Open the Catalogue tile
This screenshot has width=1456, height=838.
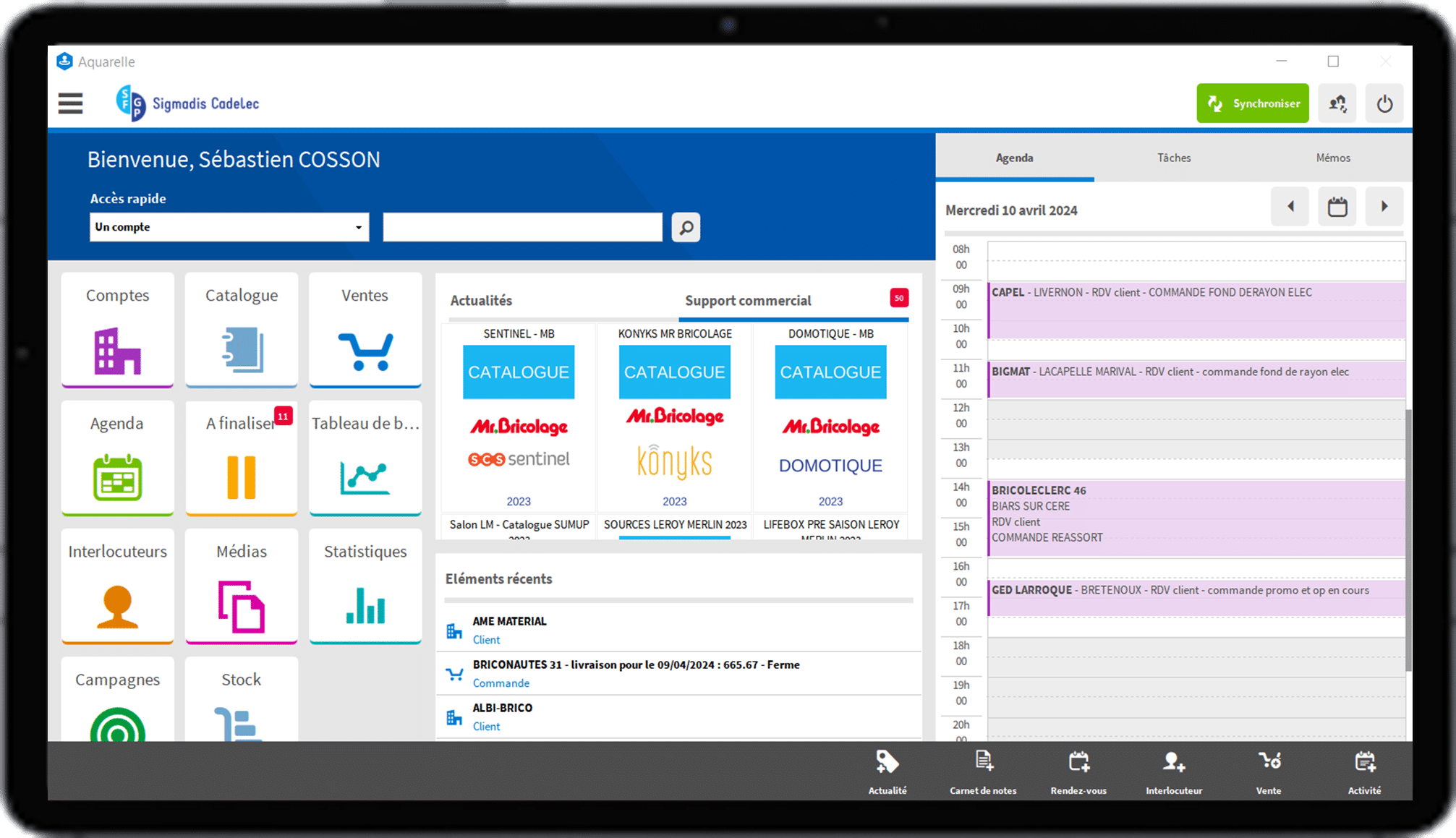242,330
